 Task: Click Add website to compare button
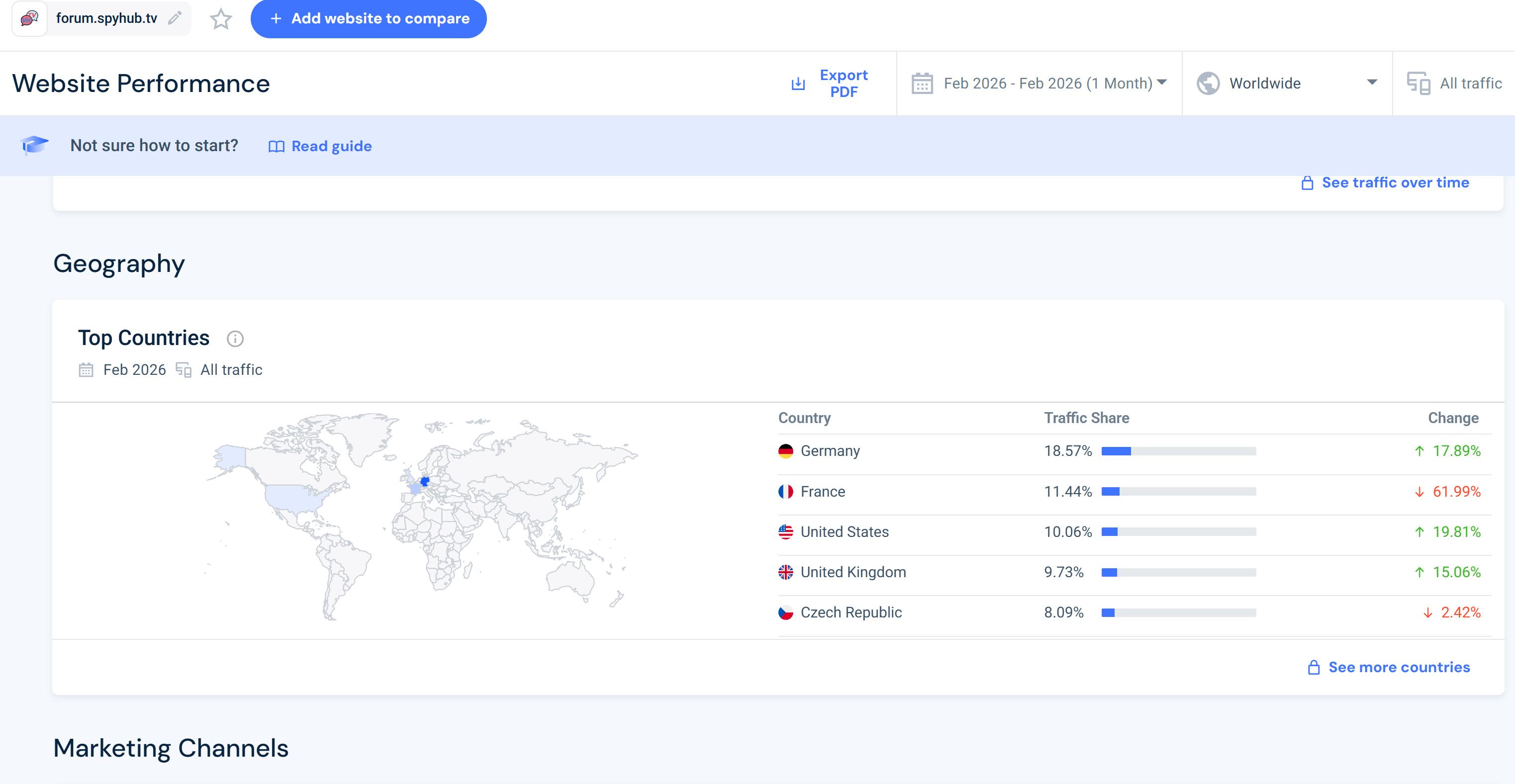tap(369, 19)
